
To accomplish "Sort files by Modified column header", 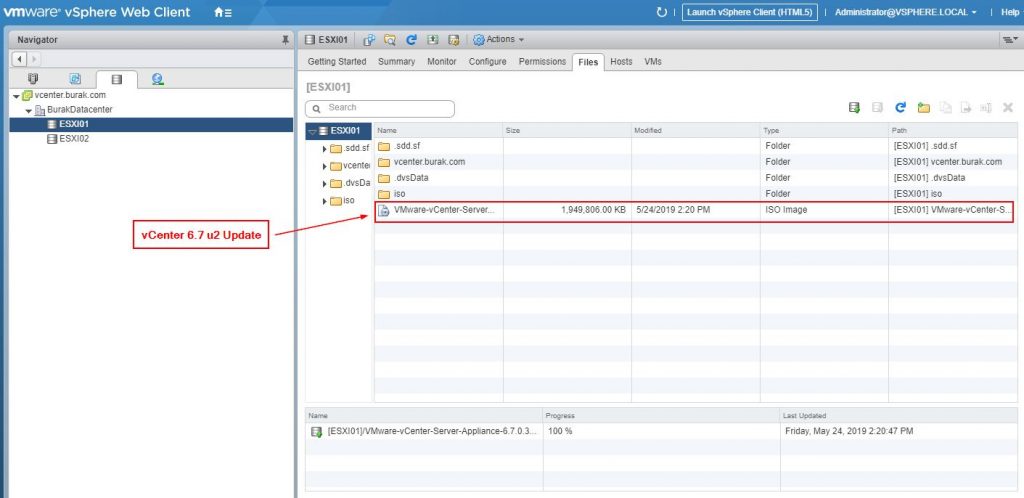I will click(x=696, y=131).
